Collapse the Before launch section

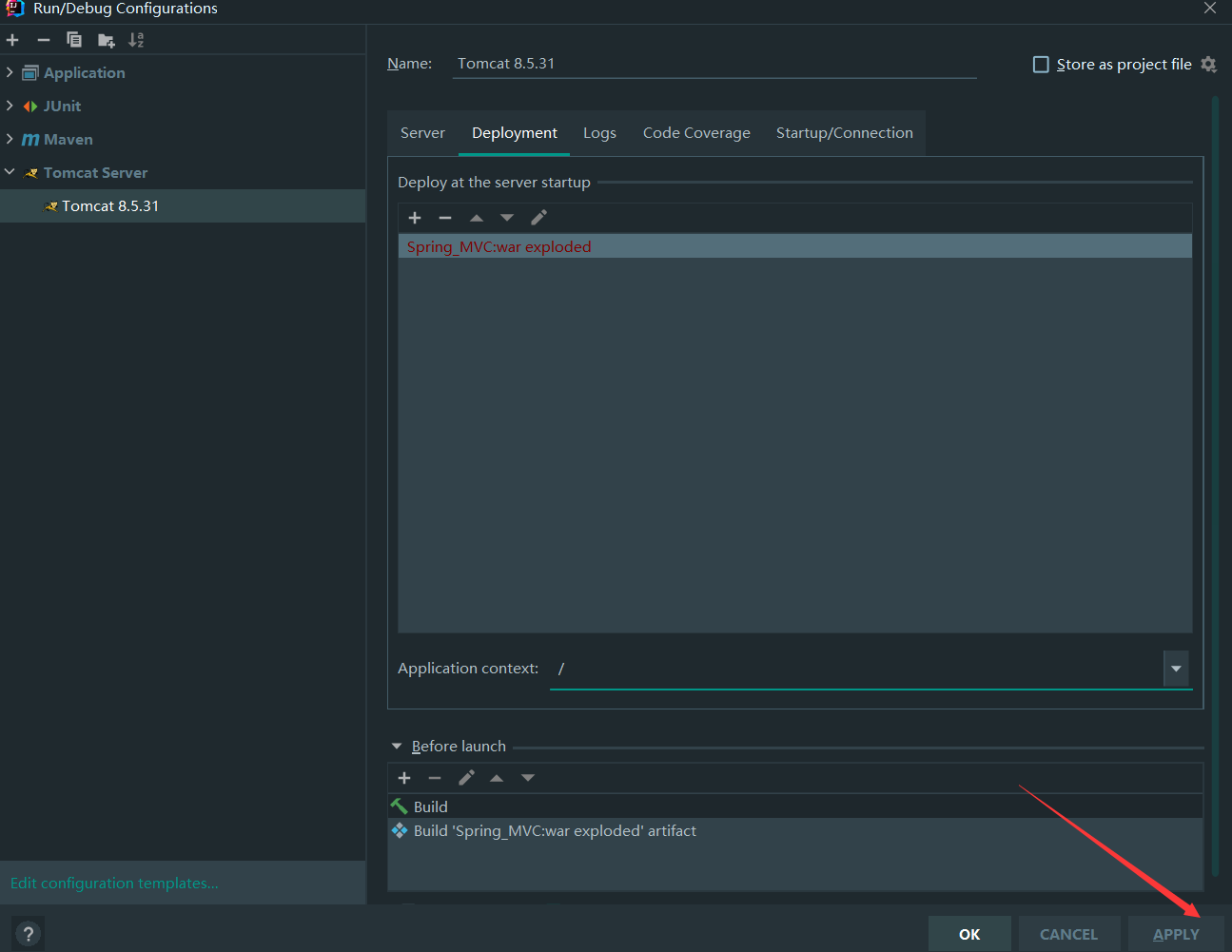pos(397,747)
